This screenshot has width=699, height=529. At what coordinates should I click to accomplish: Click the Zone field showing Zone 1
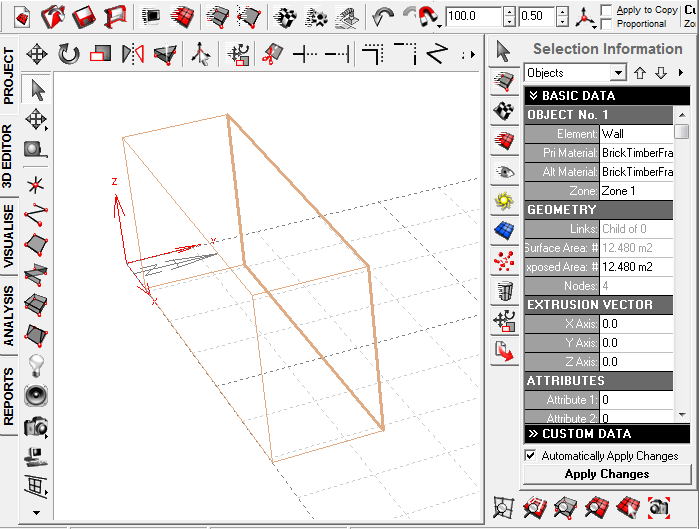(x=636, y=190)
